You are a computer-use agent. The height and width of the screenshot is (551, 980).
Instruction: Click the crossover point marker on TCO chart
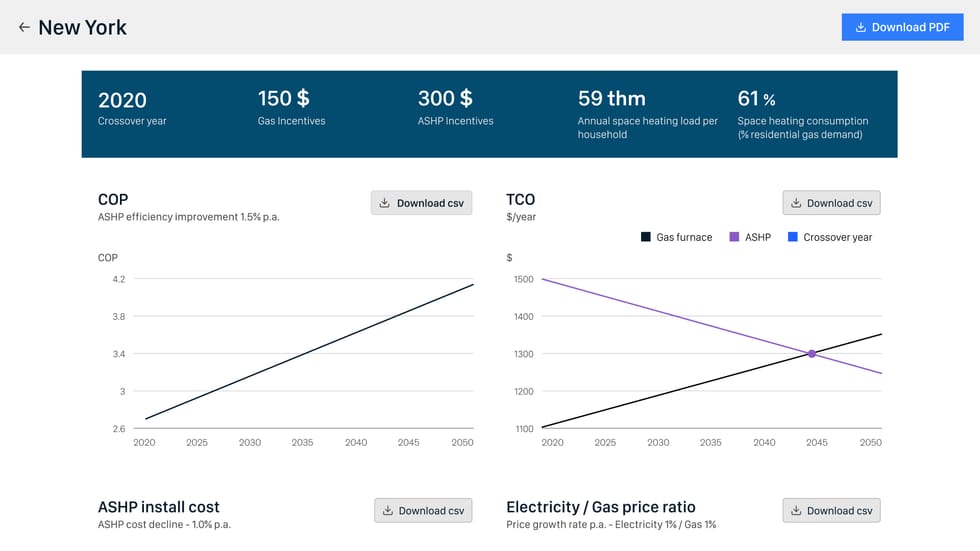(x=811, y=354)
